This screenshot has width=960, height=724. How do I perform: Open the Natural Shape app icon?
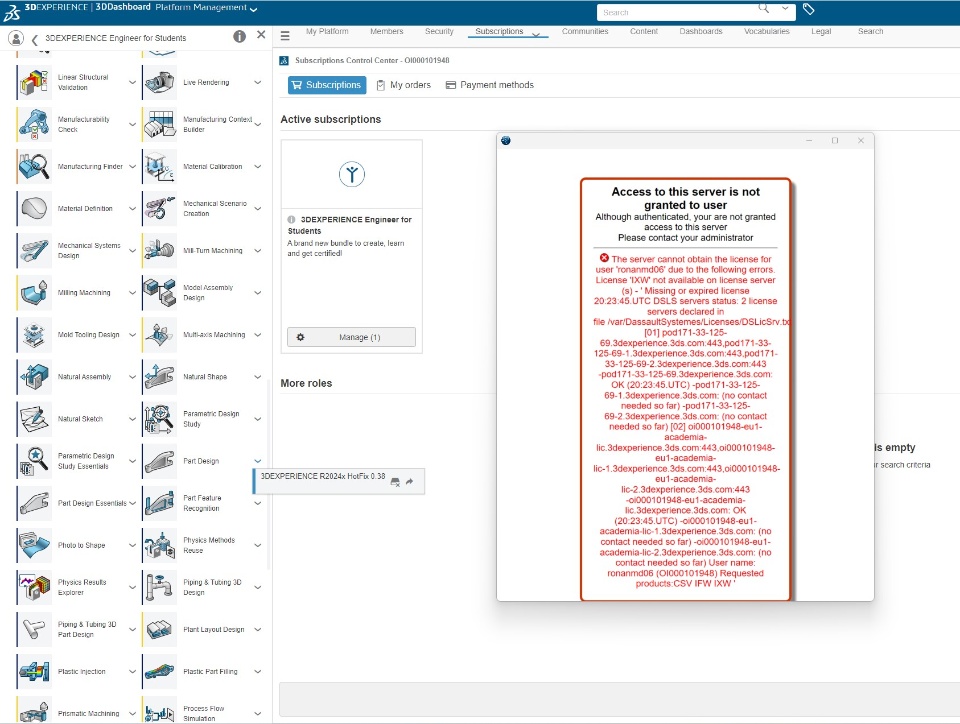160,377
